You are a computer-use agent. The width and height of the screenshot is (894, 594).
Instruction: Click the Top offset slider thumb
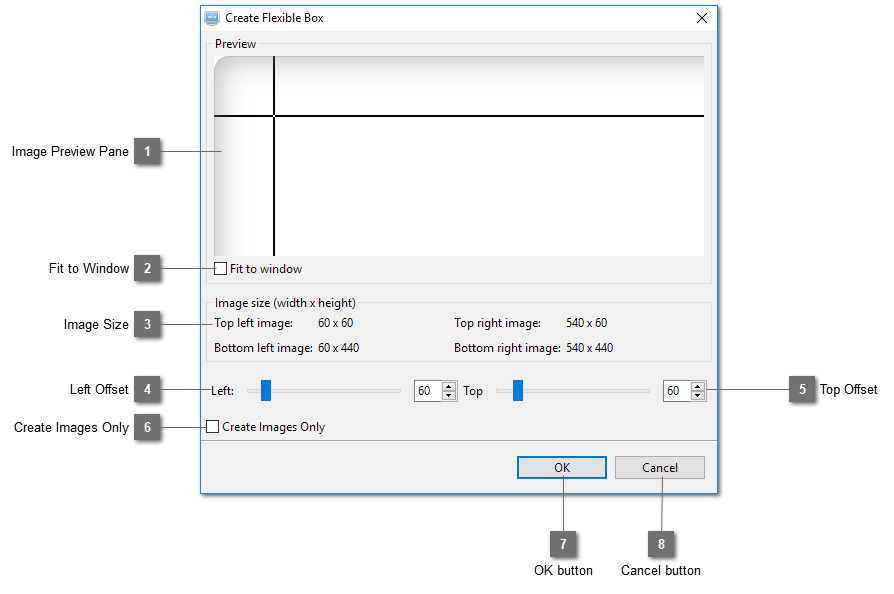[x=518, y=390]
